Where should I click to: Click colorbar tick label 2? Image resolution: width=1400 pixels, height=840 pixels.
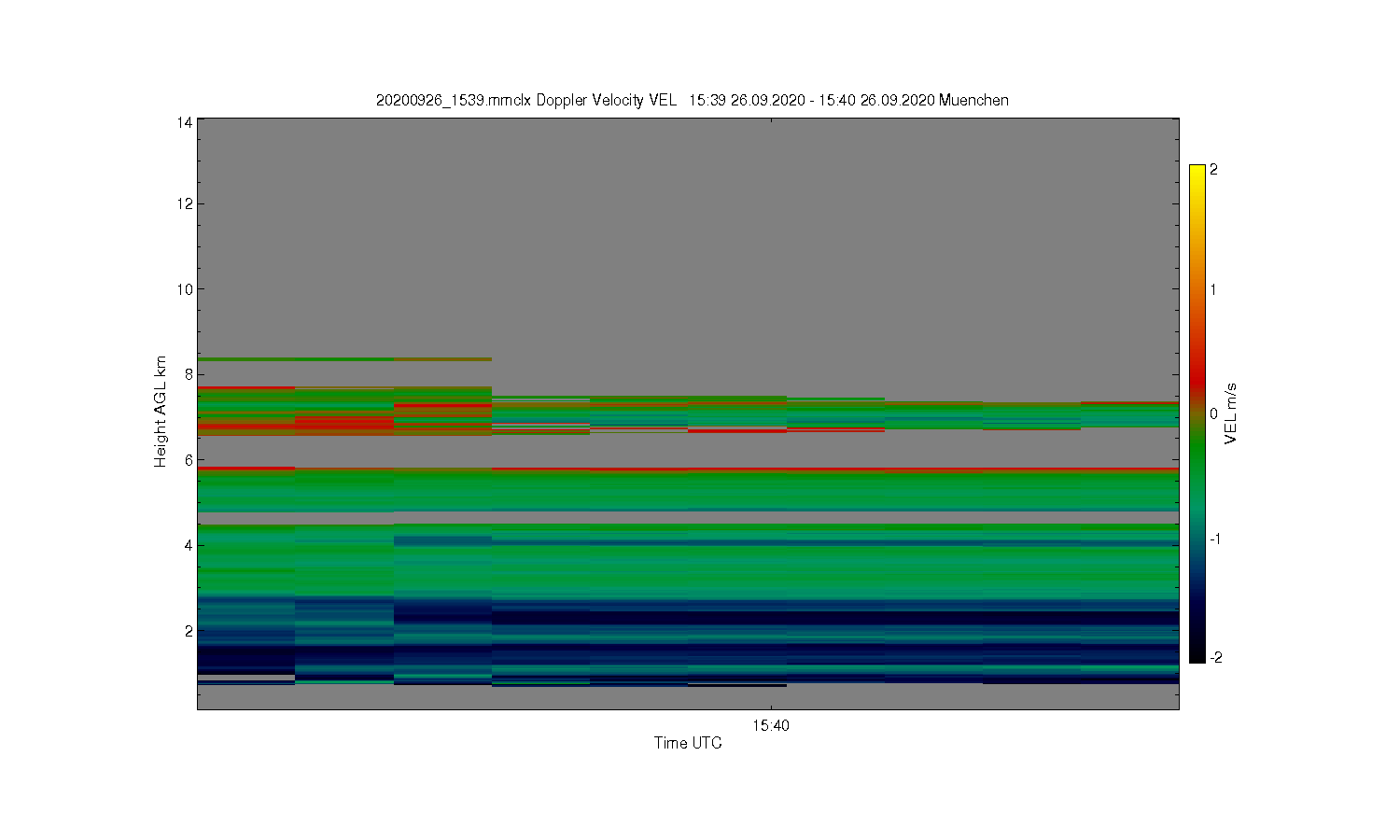[x=1213, y=170]
